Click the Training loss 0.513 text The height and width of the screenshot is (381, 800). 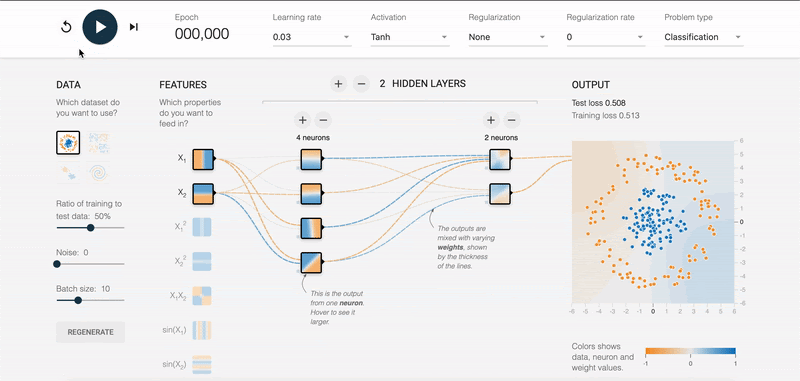pos(606,116)
